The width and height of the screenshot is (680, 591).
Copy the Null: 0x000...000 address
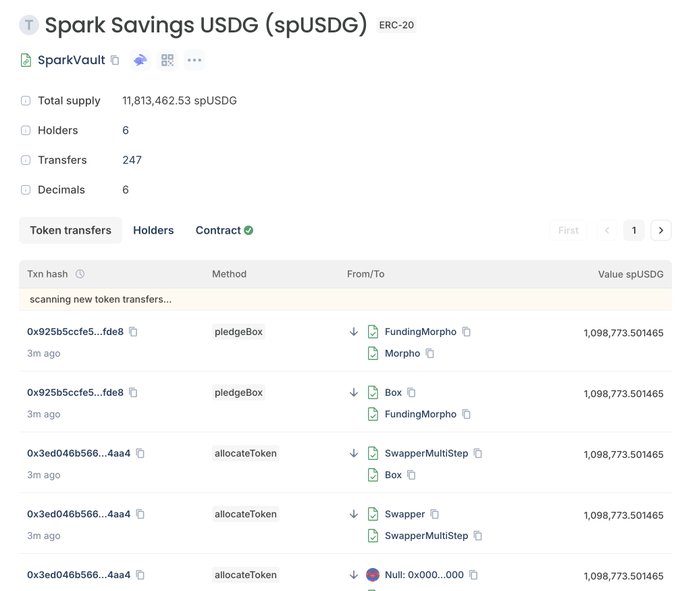coord(474,575)
